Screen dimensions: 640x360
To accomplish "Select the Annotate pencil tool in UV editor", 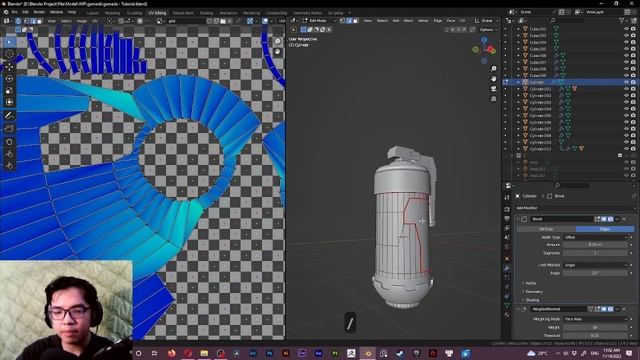I will click(9, 116).
